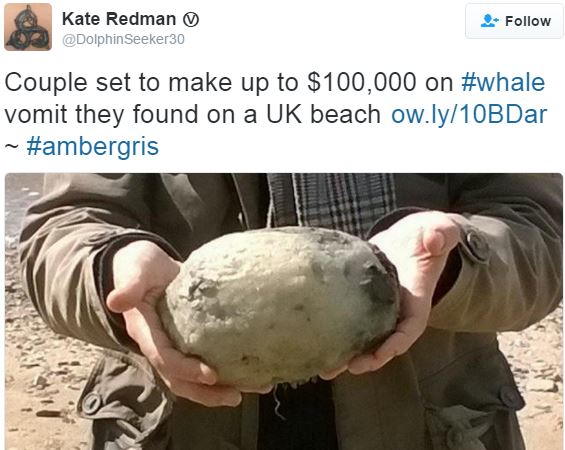
Task: Select the $100,000 amount in the tweet
Action: (x=362, y=83)
